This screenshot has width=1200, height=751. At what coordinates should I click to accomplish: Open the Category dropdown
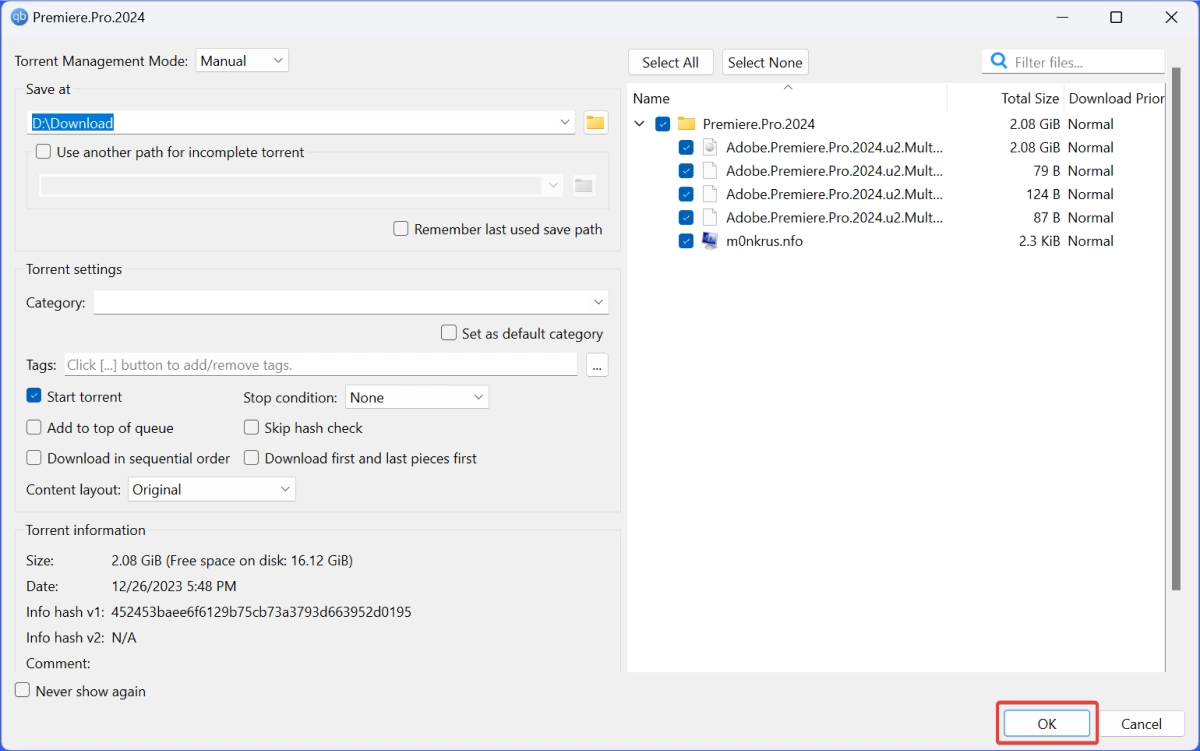351,302
